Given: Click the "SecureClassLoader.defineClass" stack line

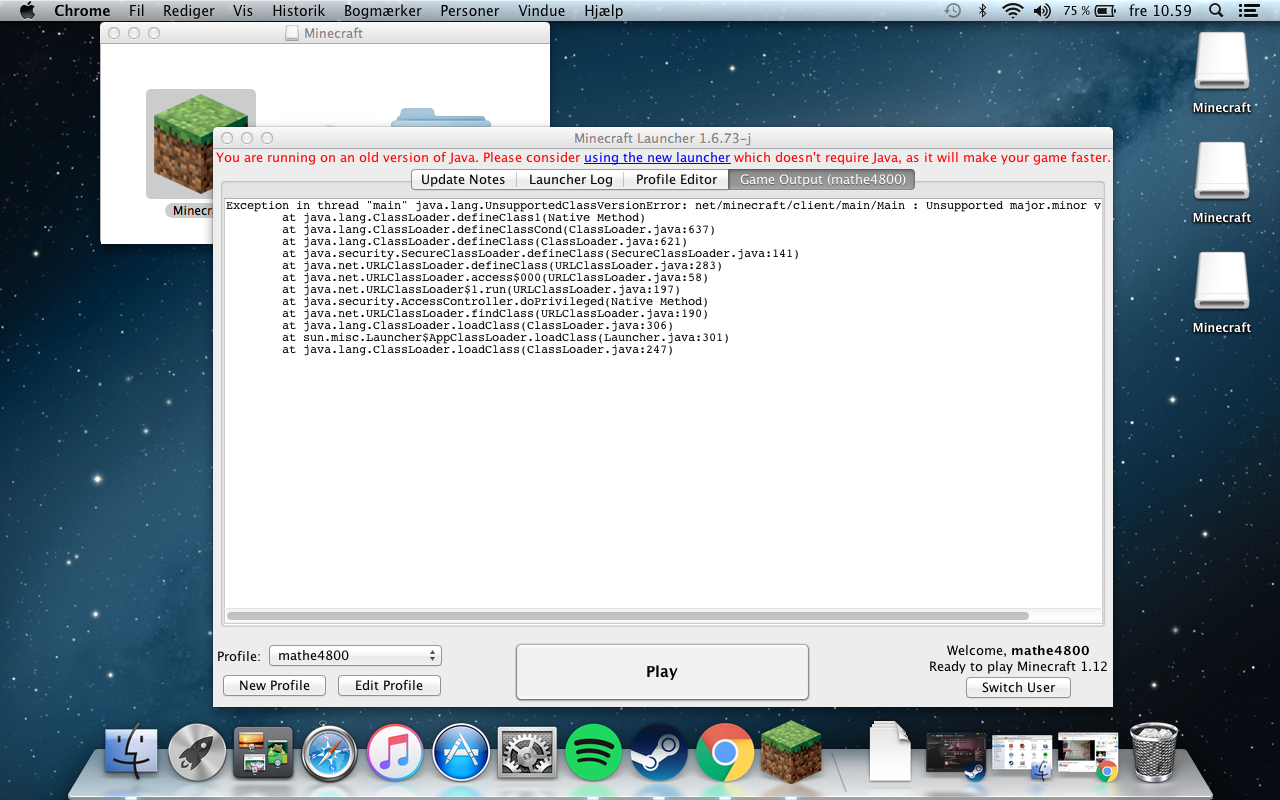Looking at the screenshot, I should (x=541, y=254).
